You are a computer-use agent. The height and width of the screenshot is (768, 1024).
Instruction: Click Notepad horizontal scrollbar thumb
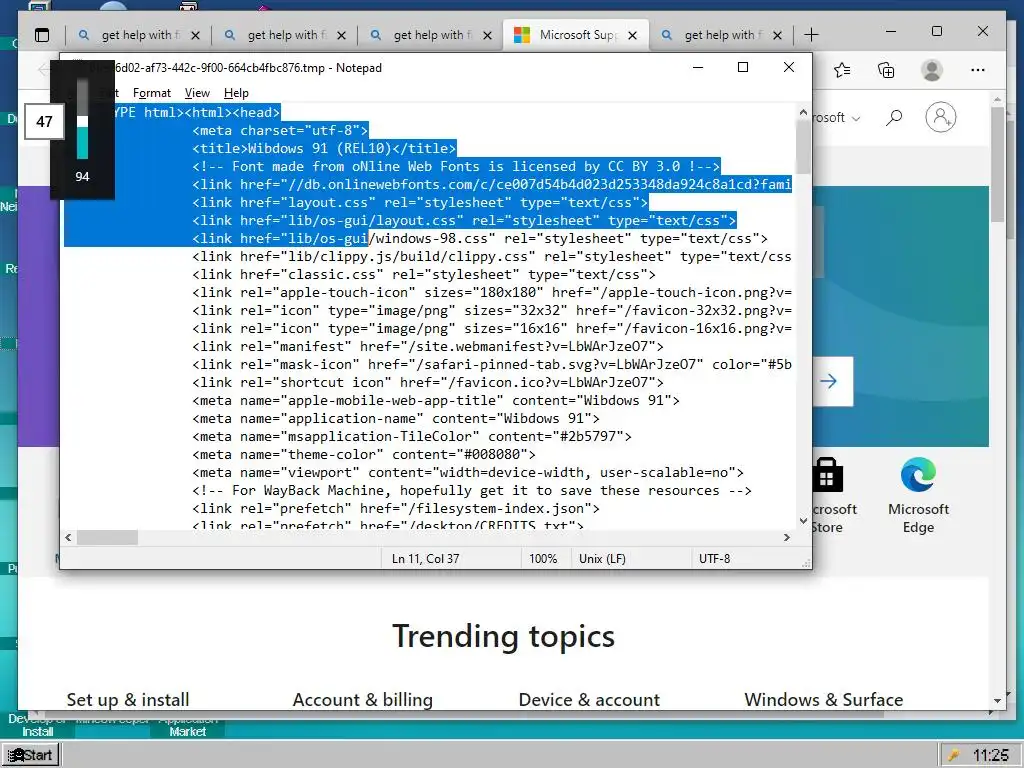coord(107,537)
